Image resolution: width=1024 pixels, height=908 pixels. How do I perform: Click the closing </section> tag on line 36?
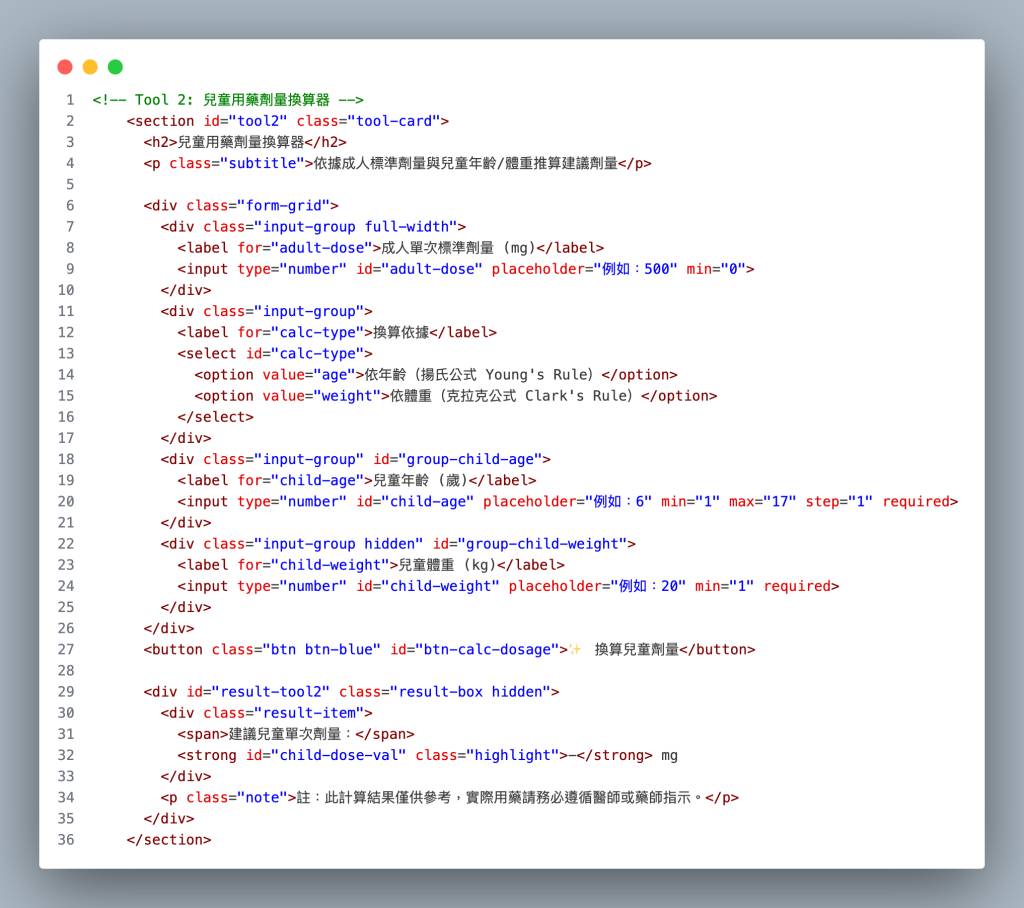click(x=169, y=840)
